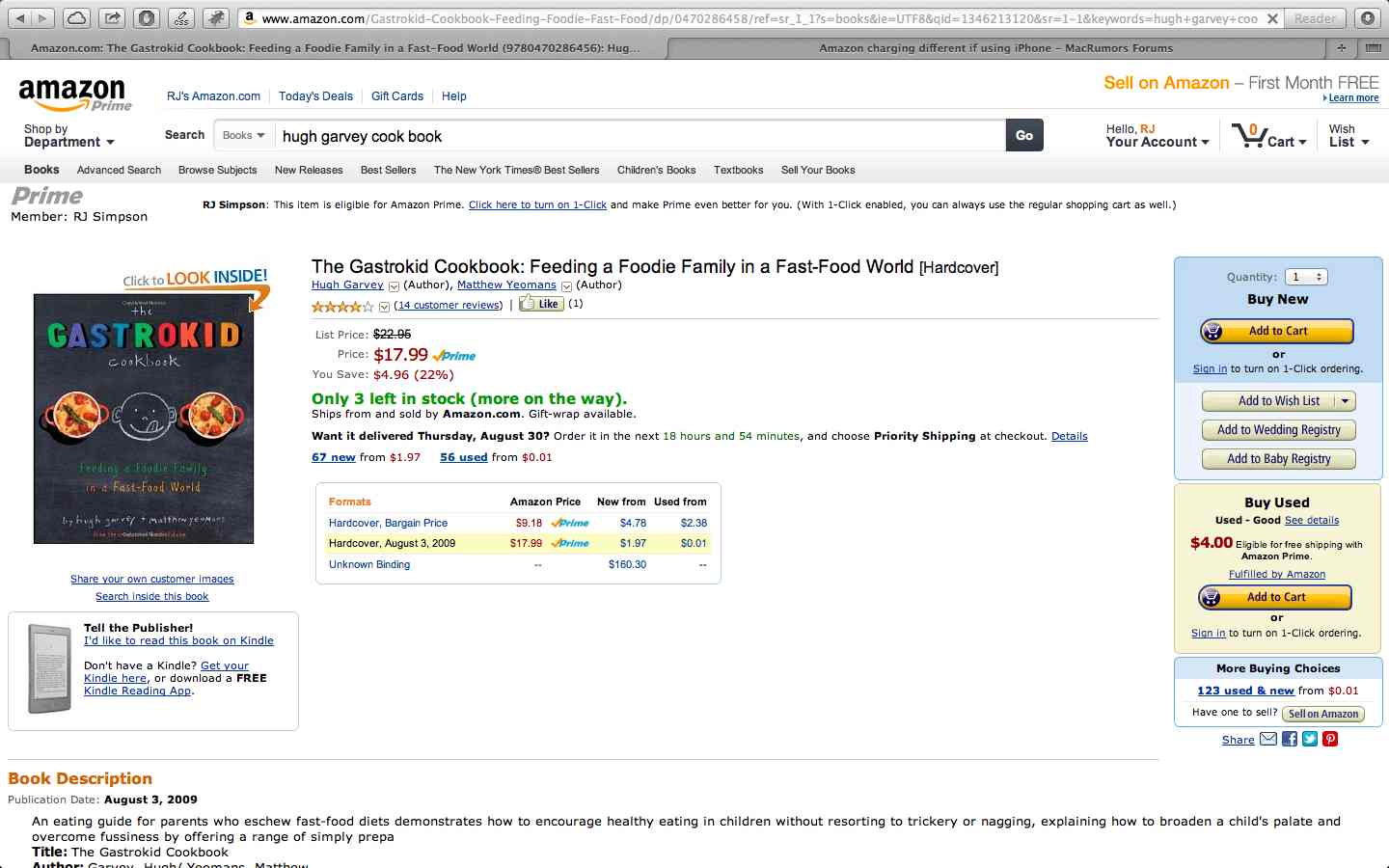Go back with Safari's back arrow
This screenshot has width=1389, height=868.
pyautogui.click(x=19, y=17)
